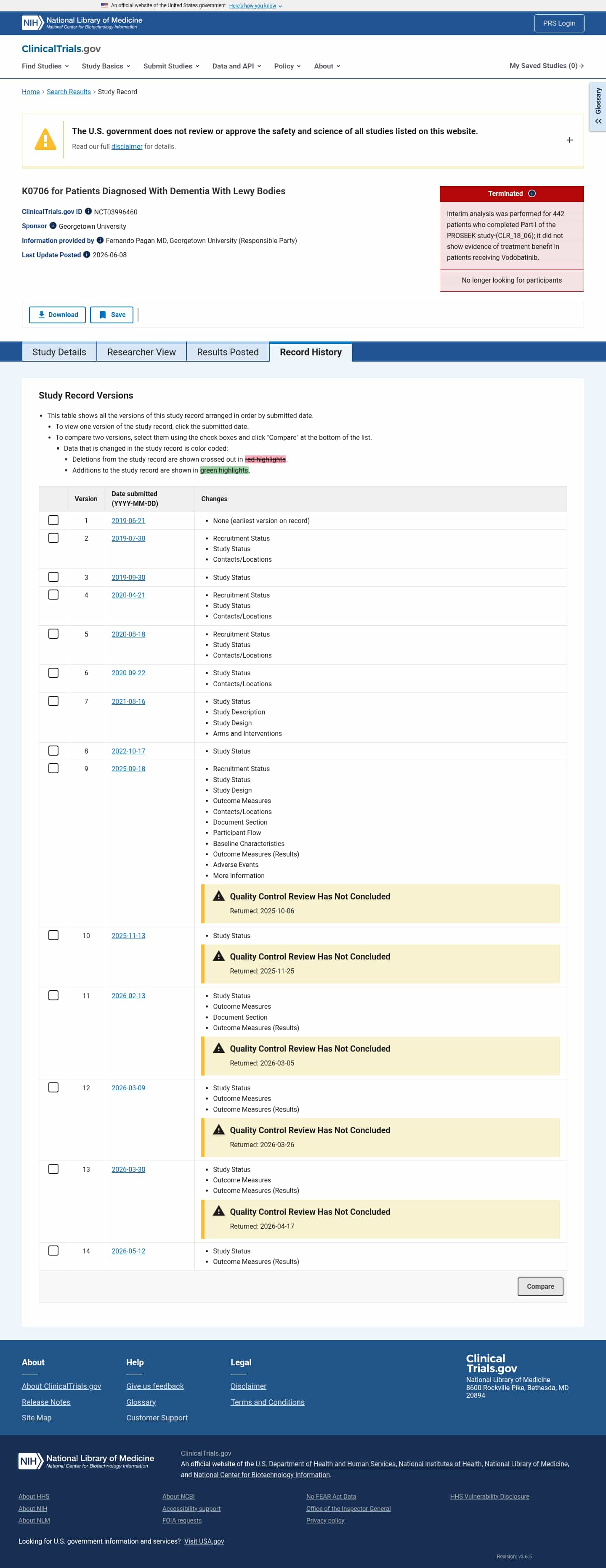Open the footer Release Notes link
Image resolution: width=606 pixels, height=1568 pixels.
click(x=46, y=1402)
